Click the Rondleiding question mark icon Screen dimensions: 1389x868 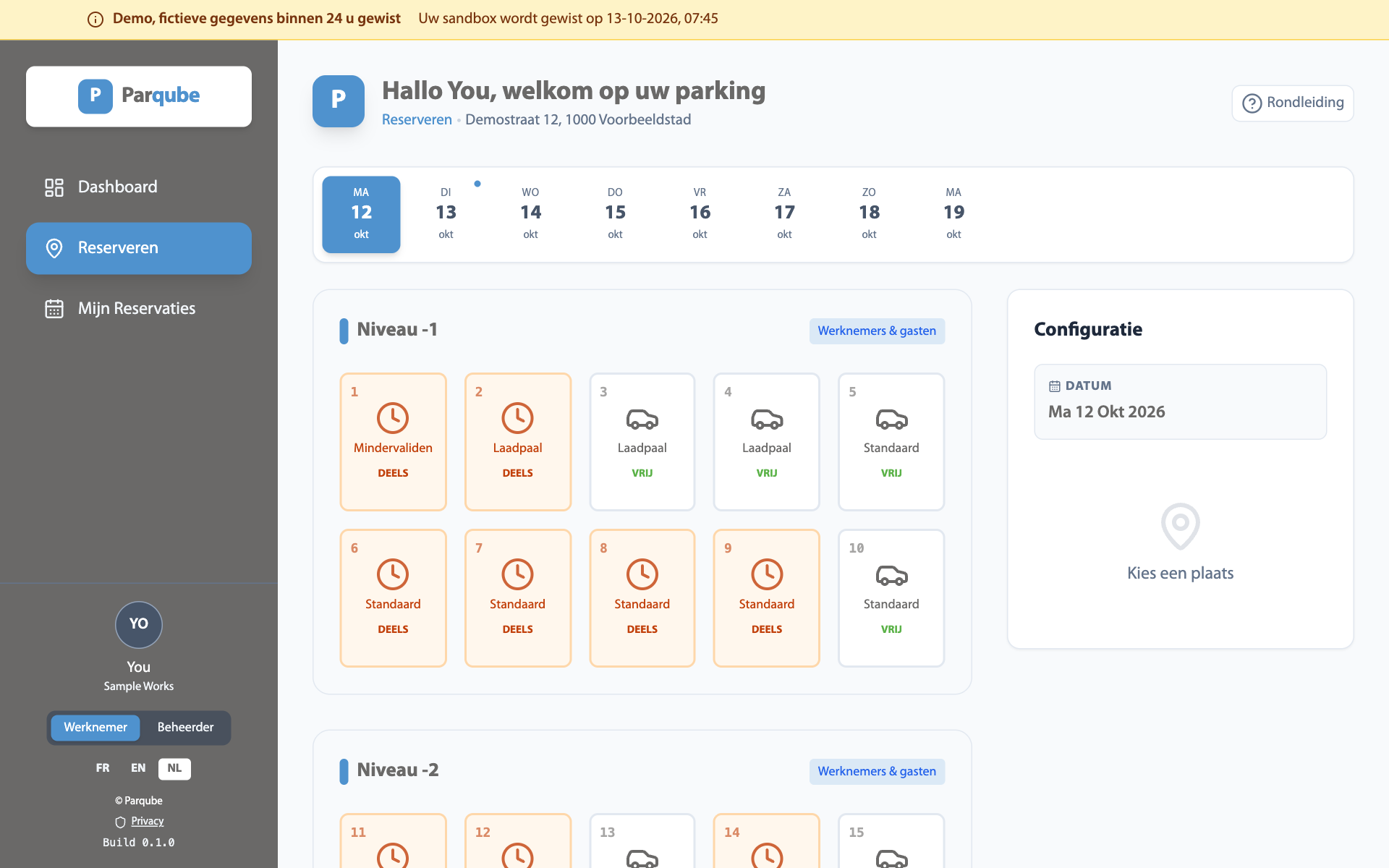(1252, 103)
